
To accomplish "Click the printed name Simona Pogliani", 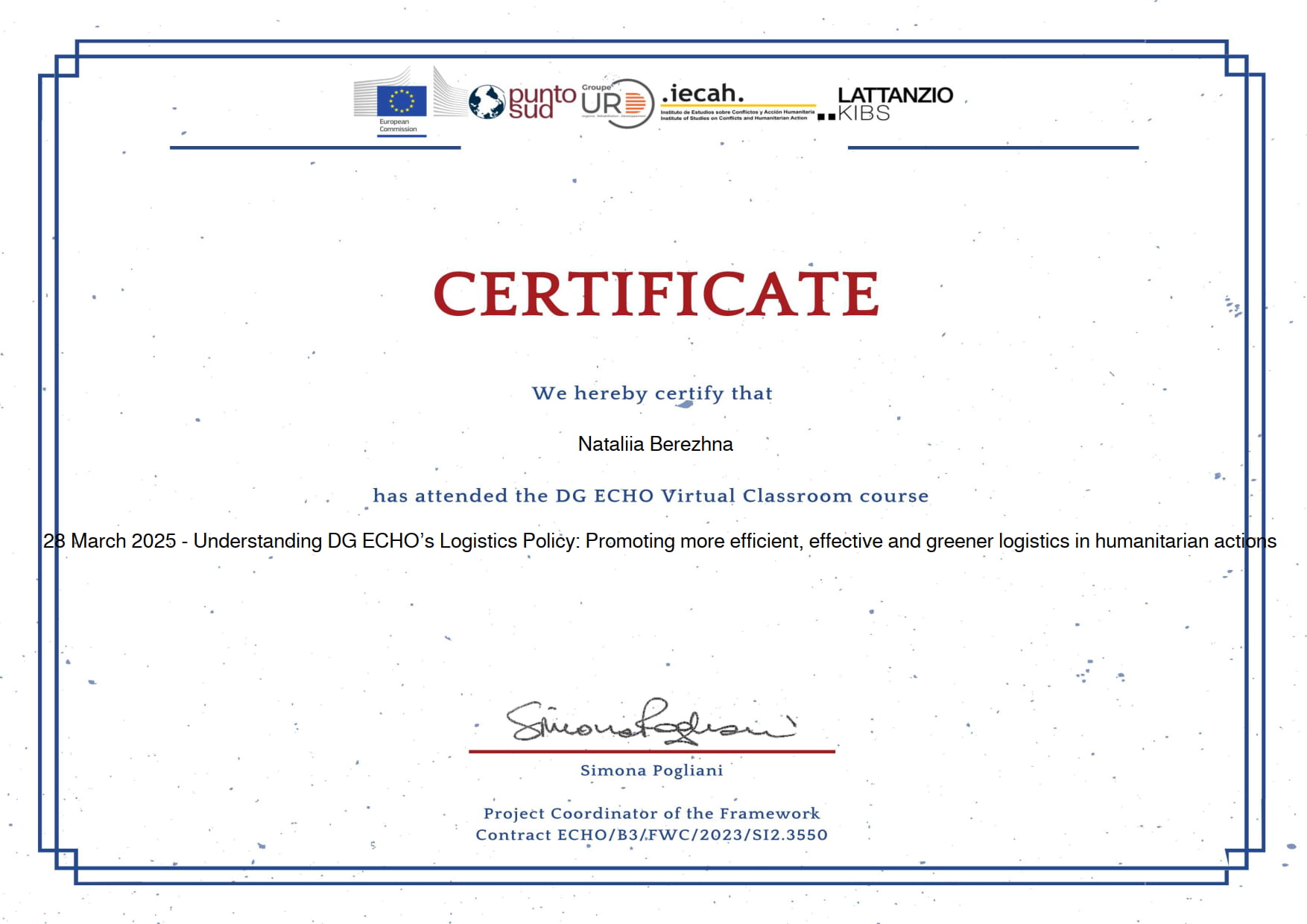I will (651, 770).
